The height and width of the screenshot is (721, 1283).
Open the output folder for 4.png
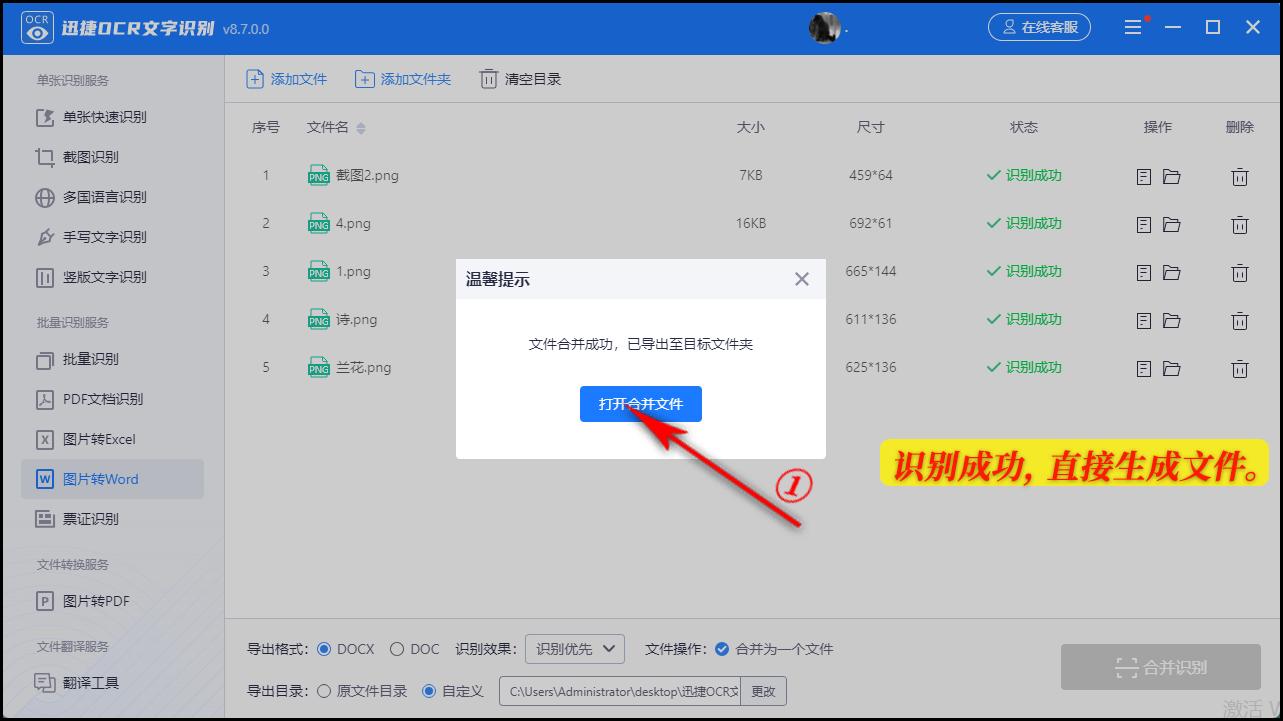click(1171, 224)
